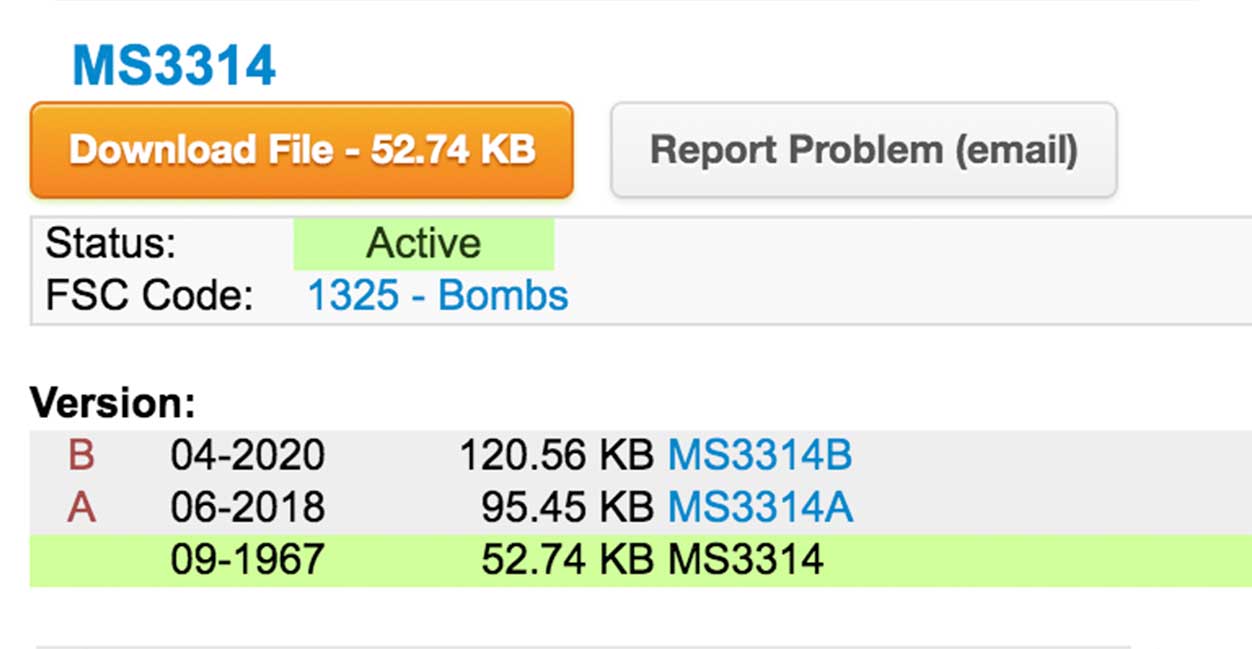Select revision letter B in version list
The width and height of the screenshot is (1252, 649).
click(x=81, y=456)
